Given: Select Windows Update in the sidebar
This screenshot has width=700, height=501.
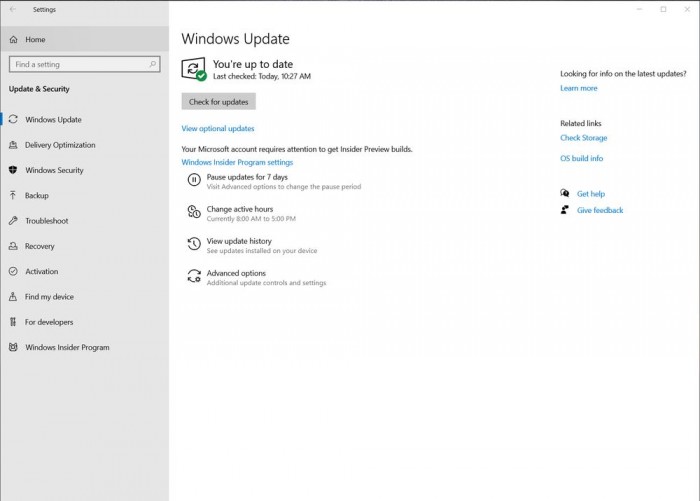Looking at the screenshot, I should tap(84, 119).
